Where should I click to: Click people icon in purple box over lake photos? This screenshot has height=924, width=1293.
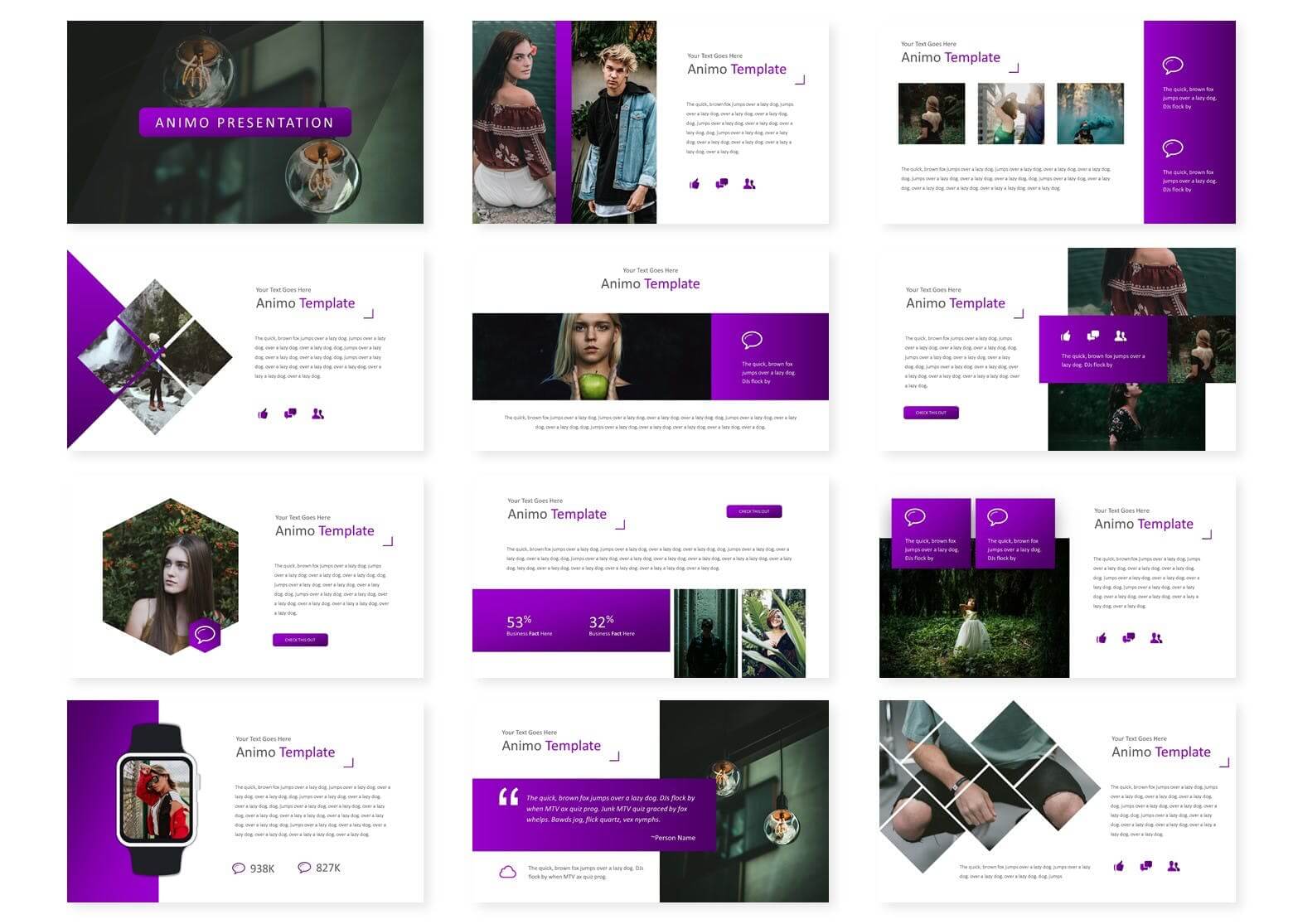1121,336
